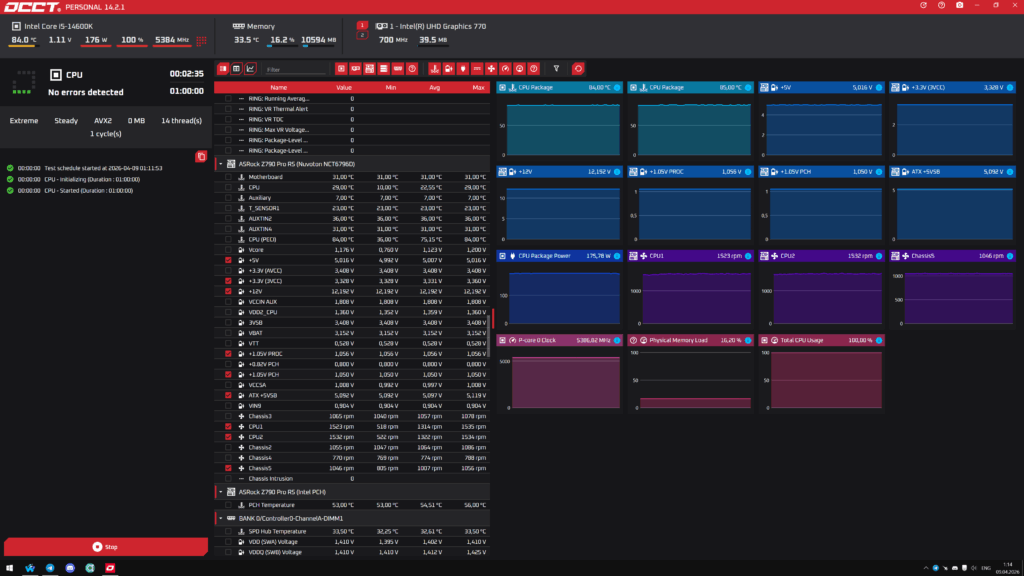This screenshot has width=1024, height=576.
Task: Toggle the memory hardware filter icon
Action: [x=398, y=69]
